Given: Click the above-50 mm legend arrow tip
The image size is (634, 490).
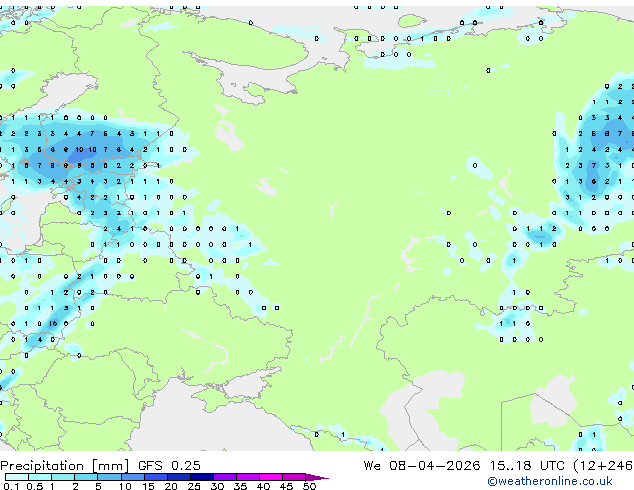Looking at the screenshot, I should tap(317, 477).
